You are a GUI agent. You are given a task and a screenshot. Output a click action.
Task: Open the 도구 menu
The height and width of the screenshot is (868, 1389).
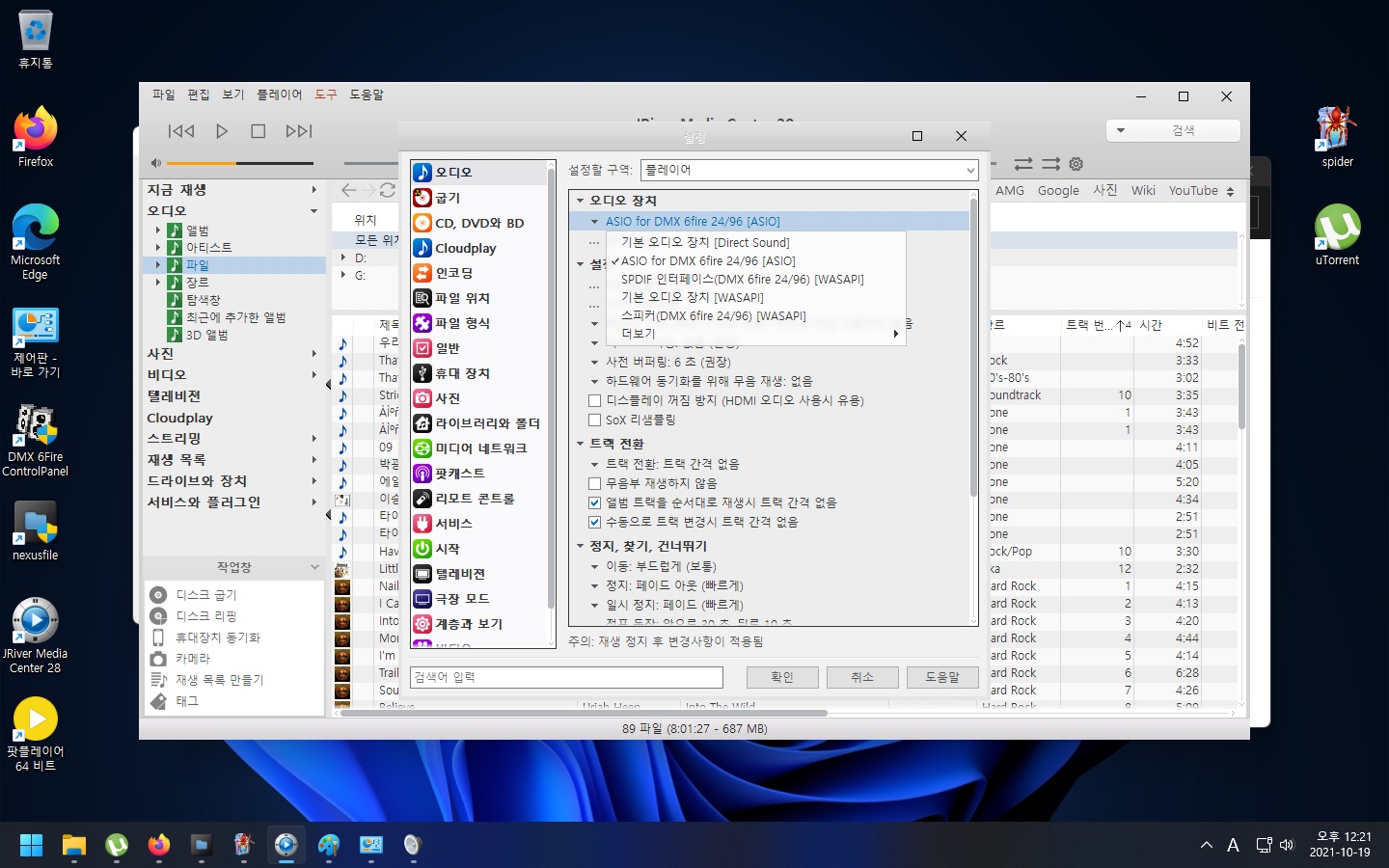coord(326,95)
